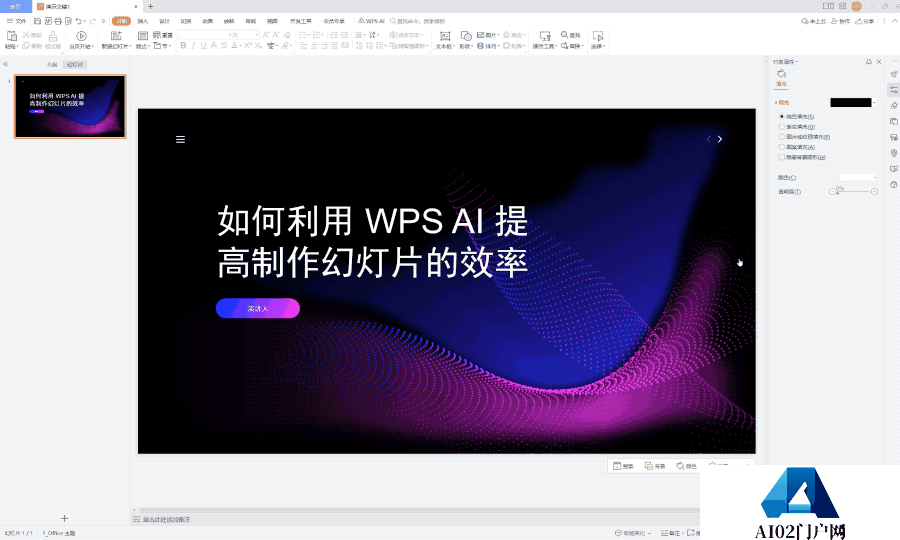Add a new slide with plus button

[x=64, y=518]
